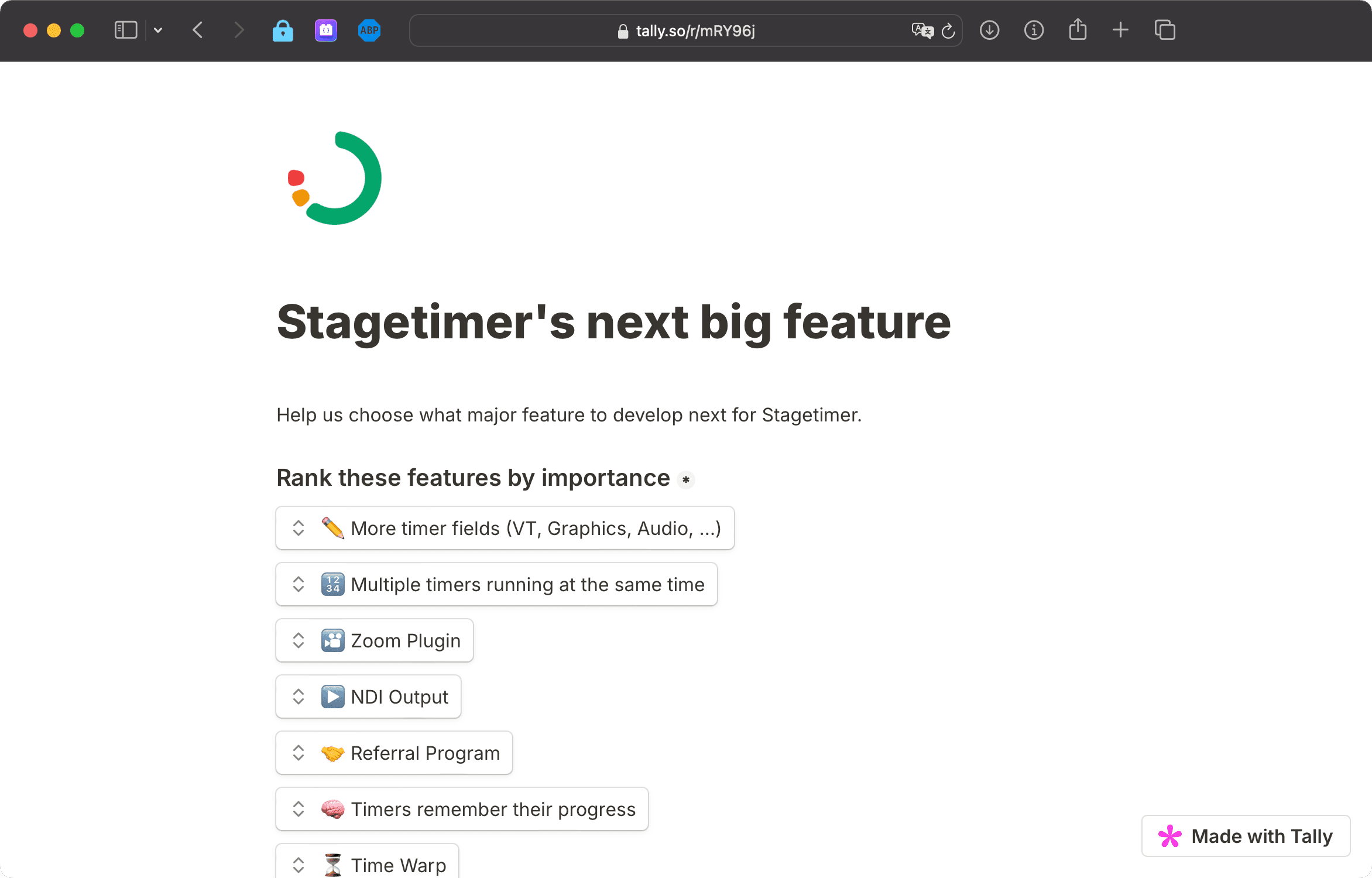The width and height of the screenshot is (1372, 878).
Task: Click the reorder arrows for Zoom Plugin
Action: pyautogui.click(x=299, y=640)
